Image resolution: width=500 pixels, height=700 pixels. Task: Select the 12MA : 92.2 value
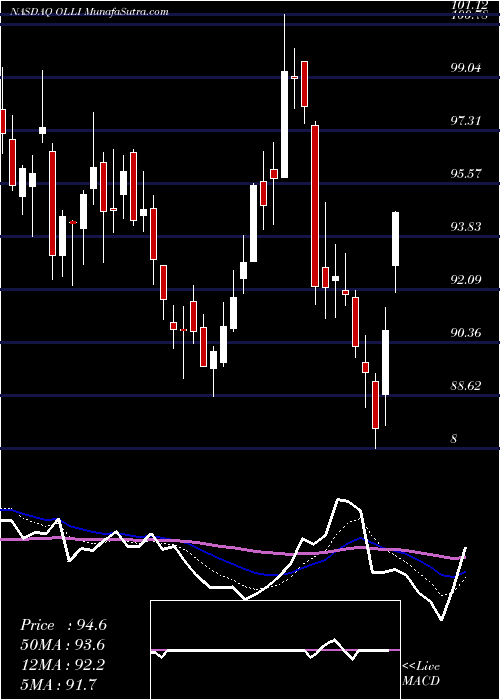pyautogui.click(x=63, y=665)
